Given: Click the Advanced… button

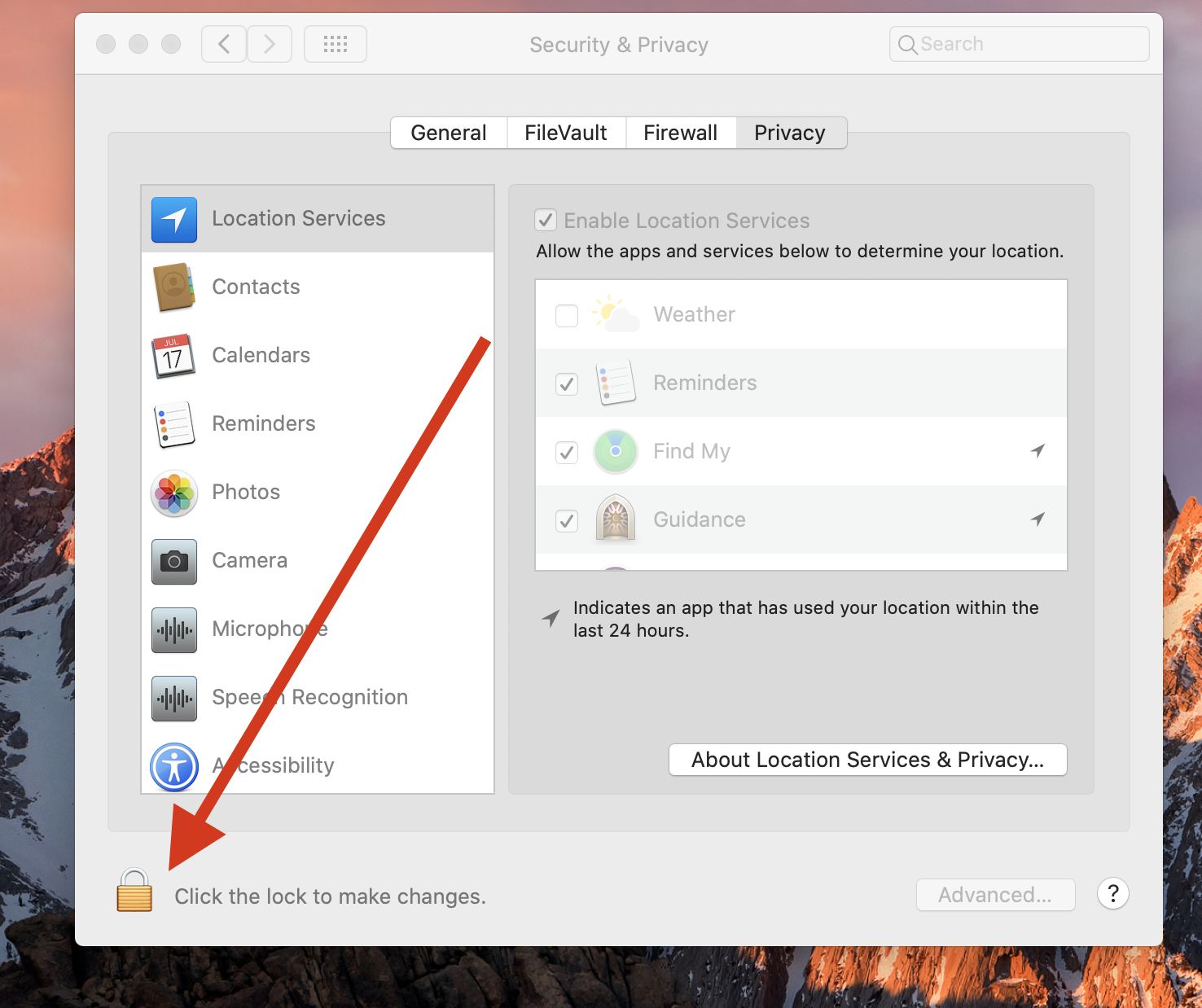Looking at the screenshot, I should coord(995,895).
